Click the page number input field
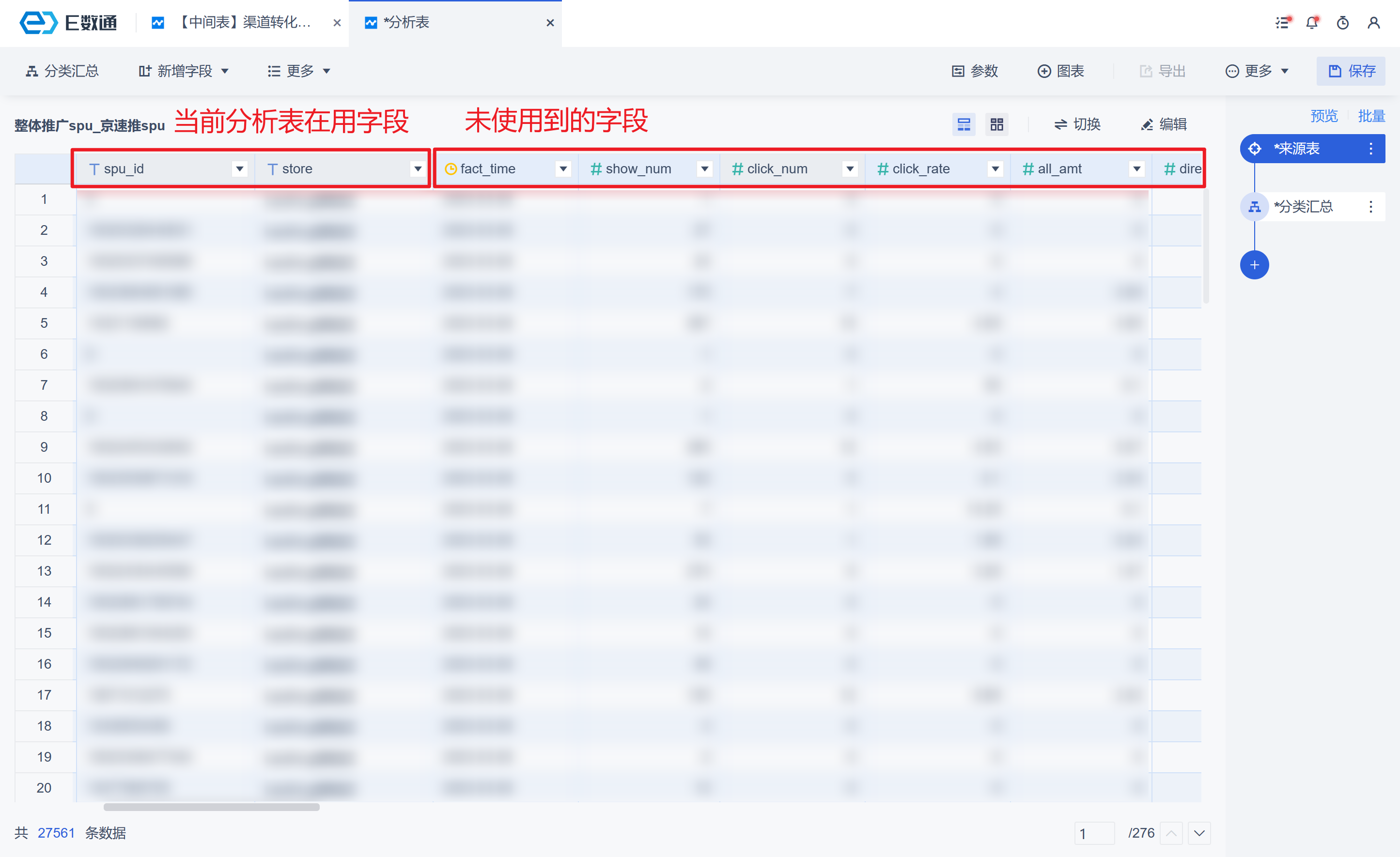 [x=1094, y=833]
